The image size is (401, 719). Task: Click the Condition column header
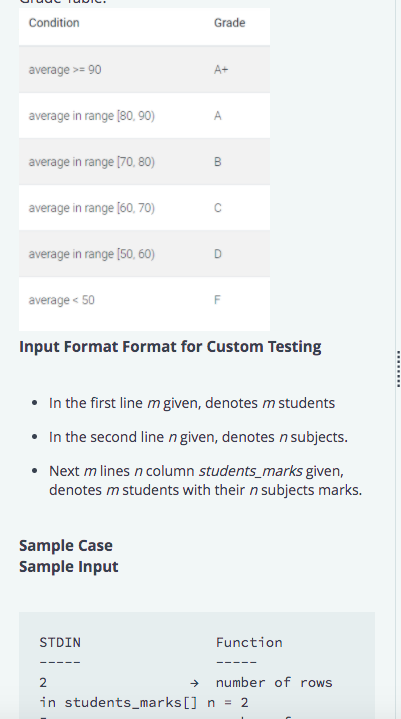(x=54, y=23)
